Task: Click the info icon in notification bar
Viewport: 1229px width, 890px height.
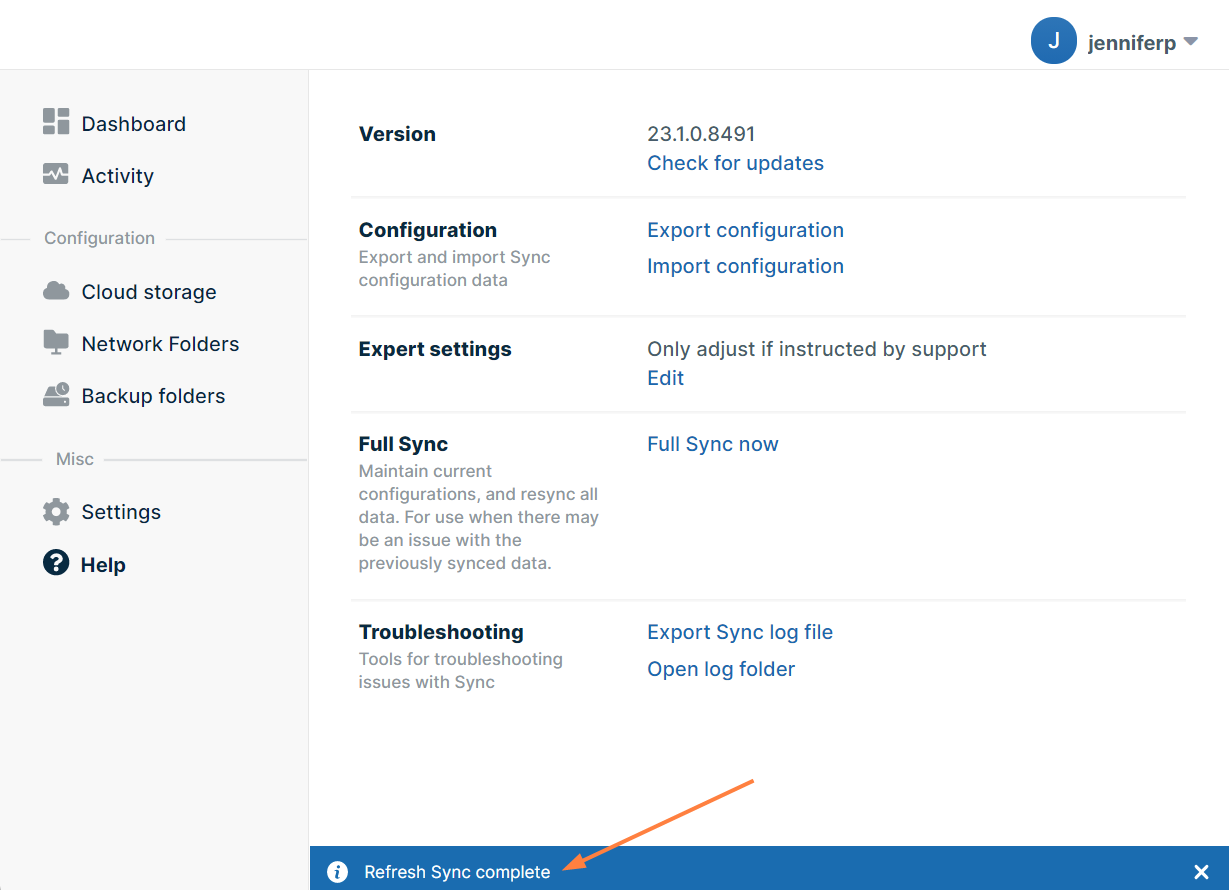Action: point(338,872)
